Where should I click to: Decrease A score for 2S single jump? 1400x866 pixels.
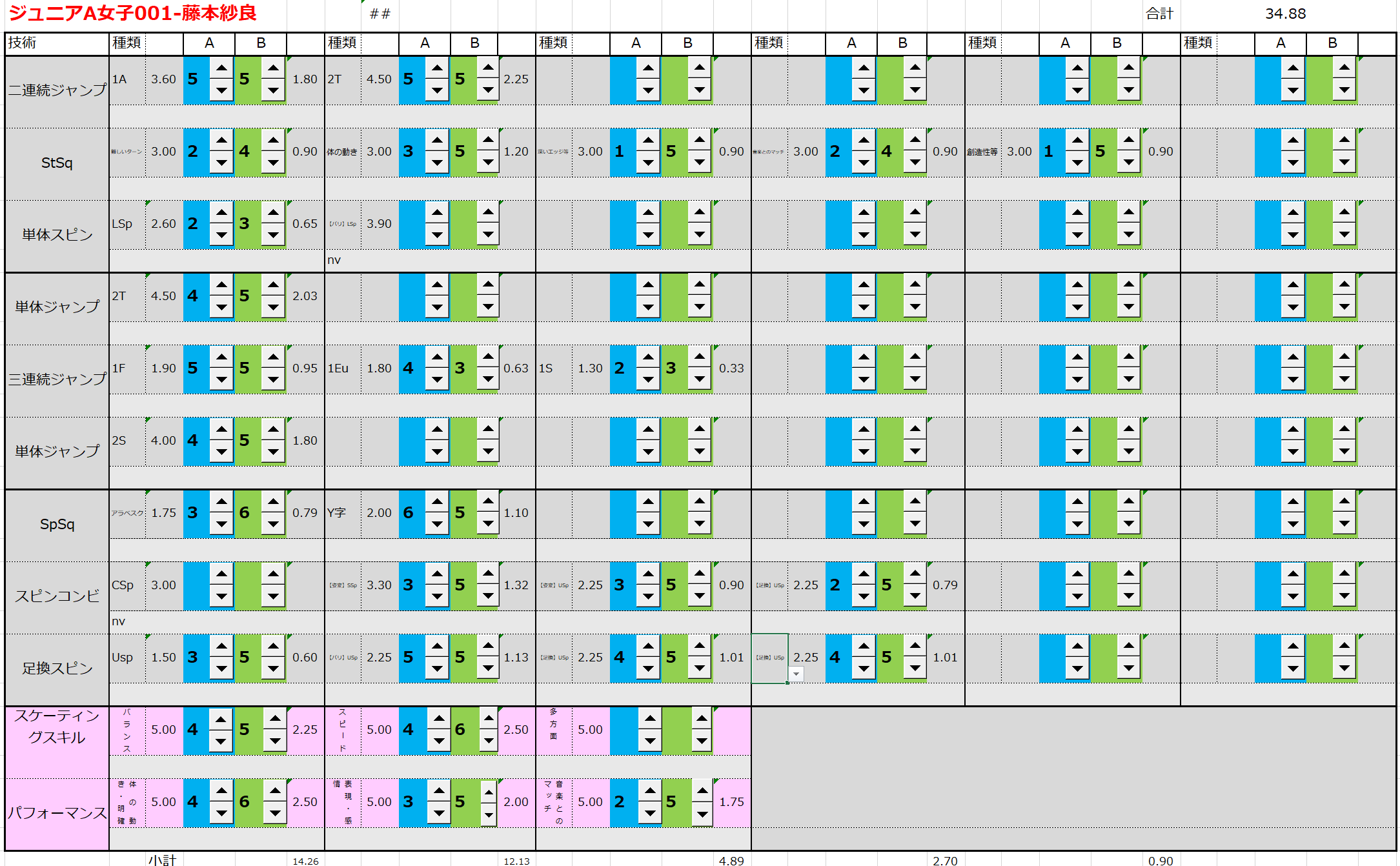click(x=221, y=452)
